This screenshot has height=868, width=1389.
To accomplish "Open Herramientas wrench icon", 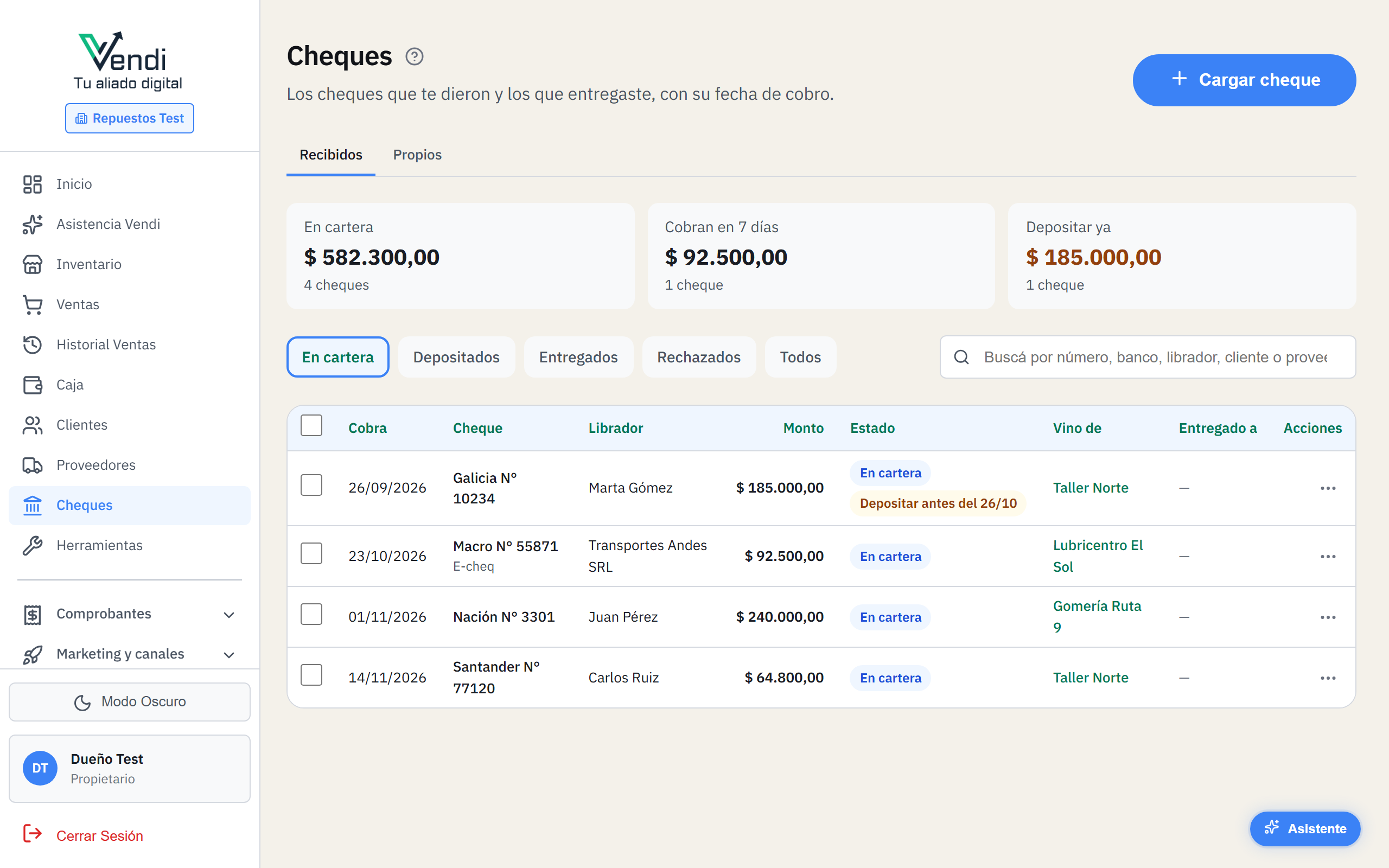I will tap(33, 546).
